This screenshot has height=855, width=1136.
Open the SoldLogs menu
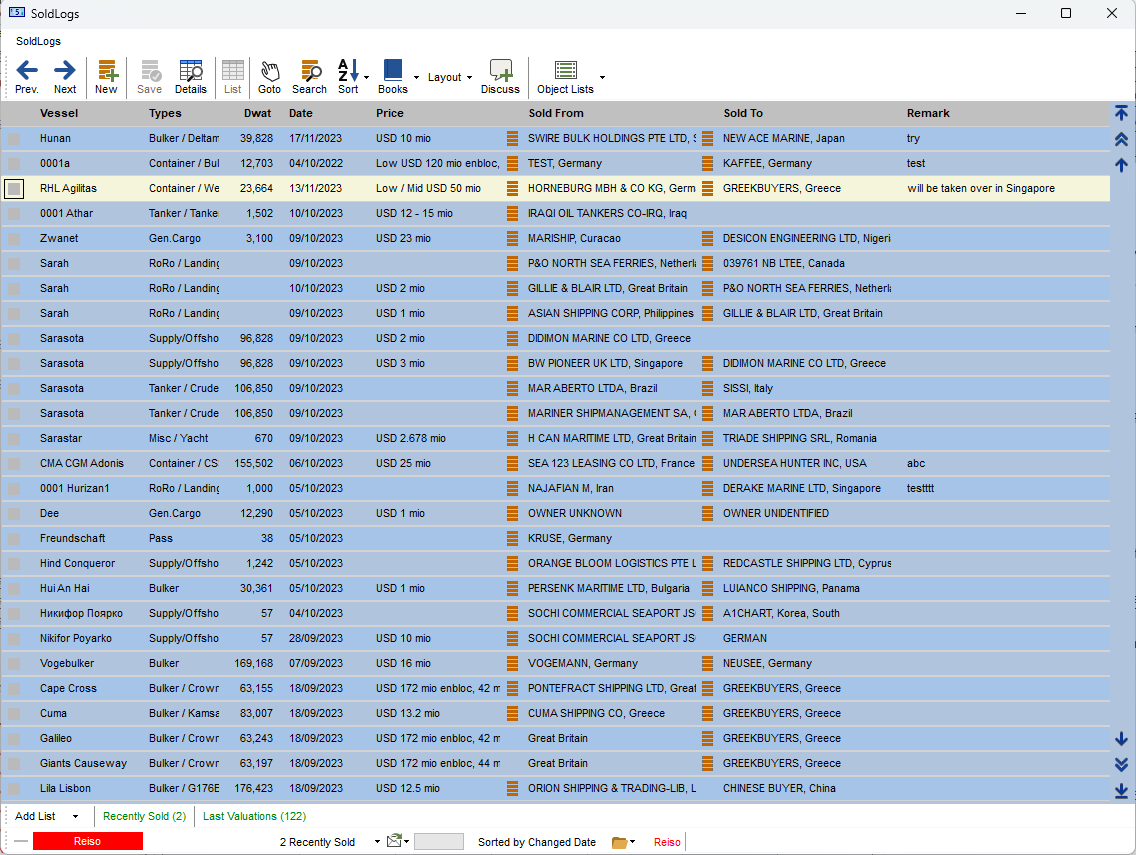click(38, 41)
